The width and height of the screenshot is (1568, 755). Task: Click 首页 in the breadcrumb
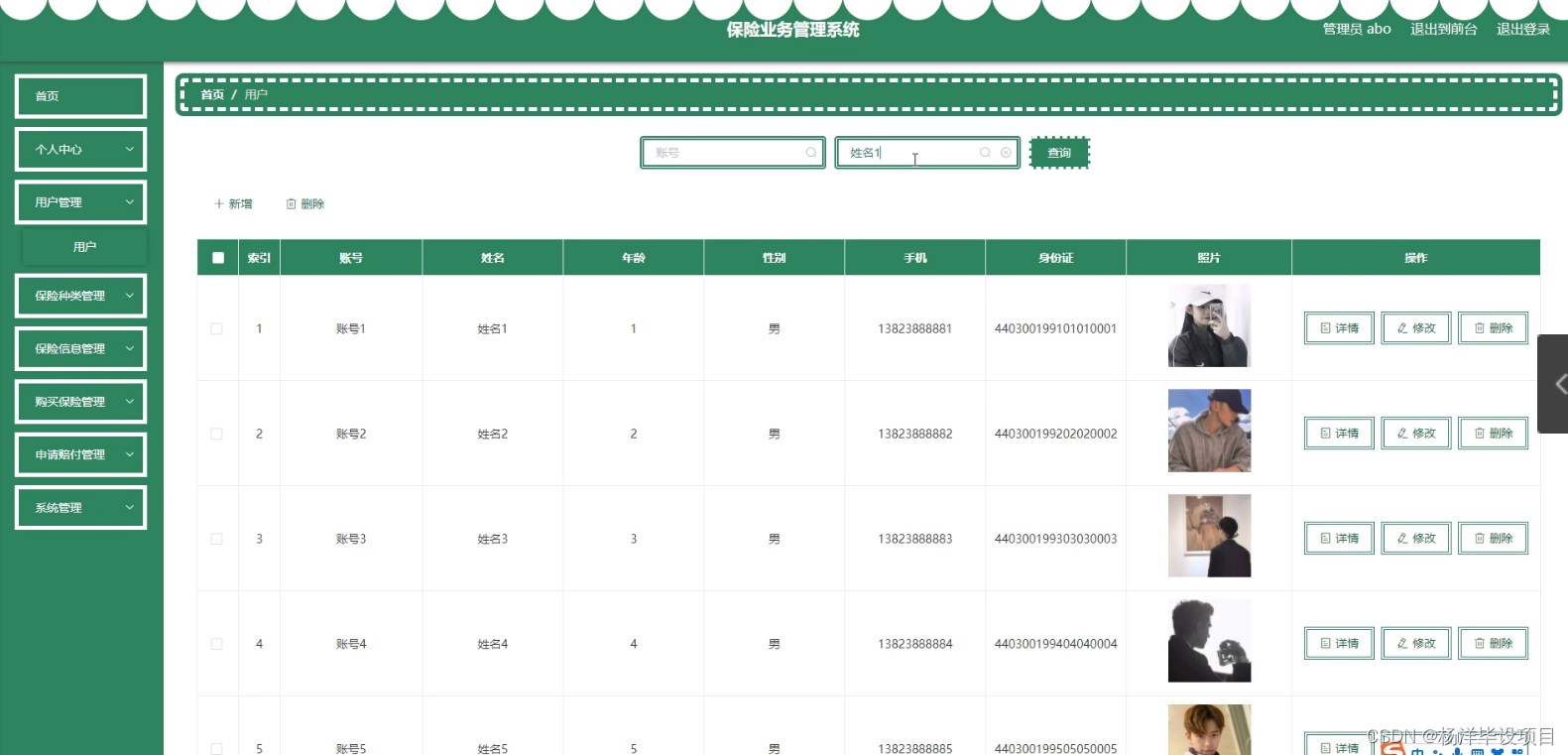[x=212, y=95]
